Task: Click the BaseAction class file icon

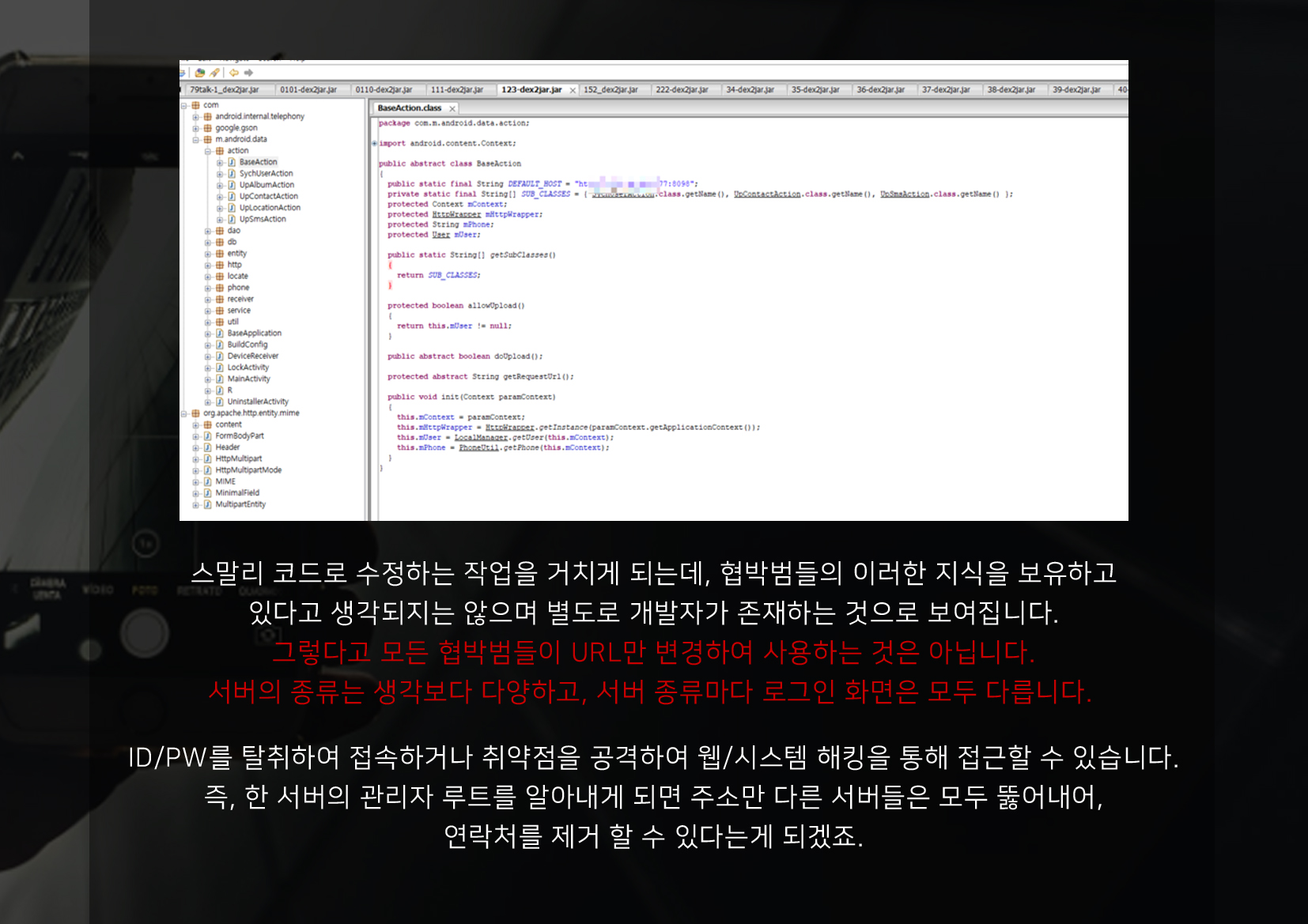Action: 232,162
